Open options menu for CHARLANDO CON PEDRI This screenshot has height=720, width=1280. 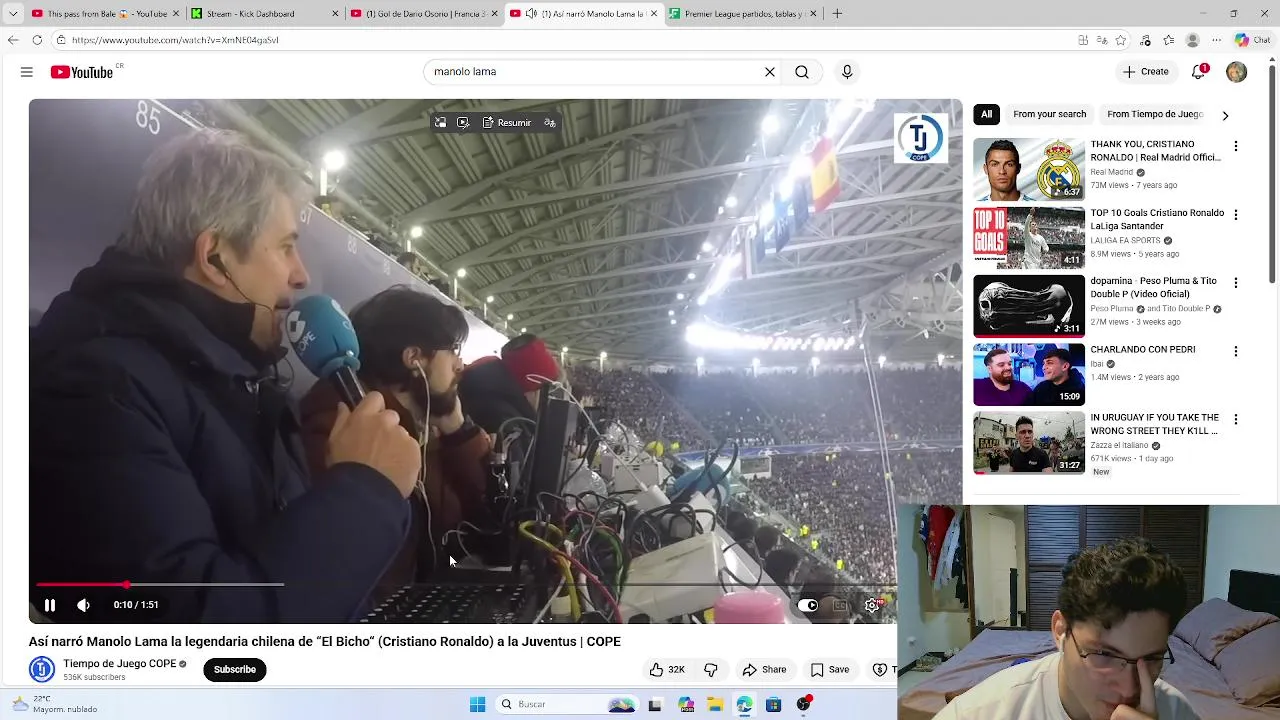point(1236,351)
